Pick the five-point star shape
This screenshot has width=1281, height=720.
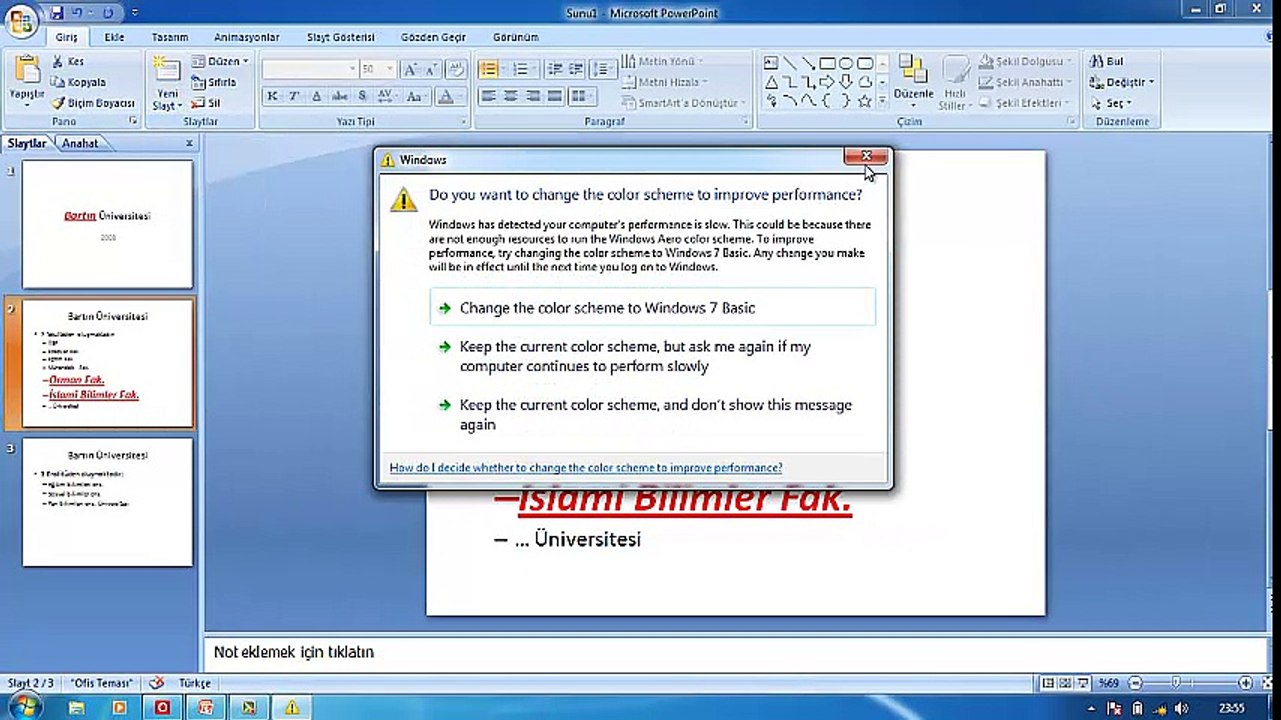[x=865, y=101]
